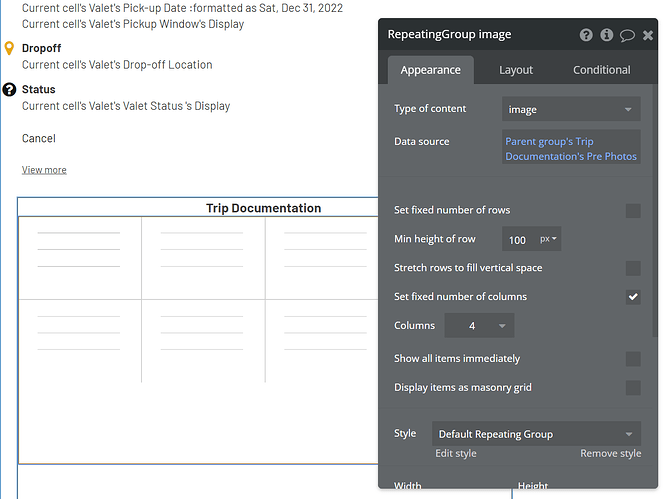This screenshot has height=499, width=668.
Task: Uncheck Set fixed number of columns
Action: coord(633,297)
